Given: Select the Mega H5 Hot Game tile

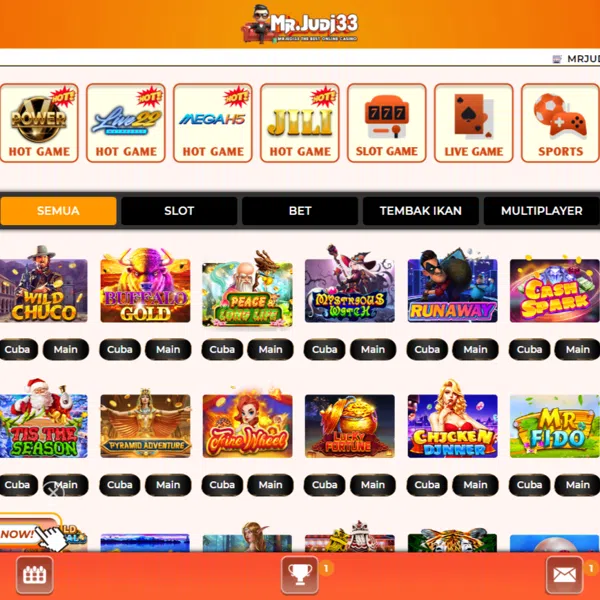Looking at the screenshot, I should point(213,123).
